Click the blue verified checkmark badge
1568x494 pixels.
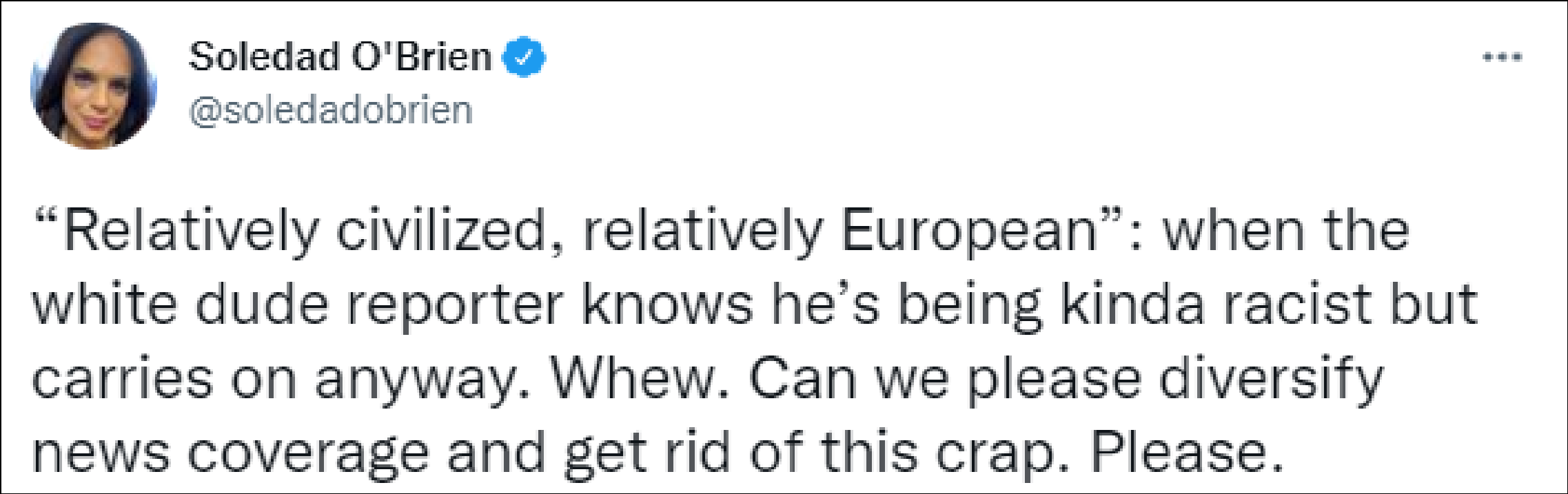(x=524, y=56)
